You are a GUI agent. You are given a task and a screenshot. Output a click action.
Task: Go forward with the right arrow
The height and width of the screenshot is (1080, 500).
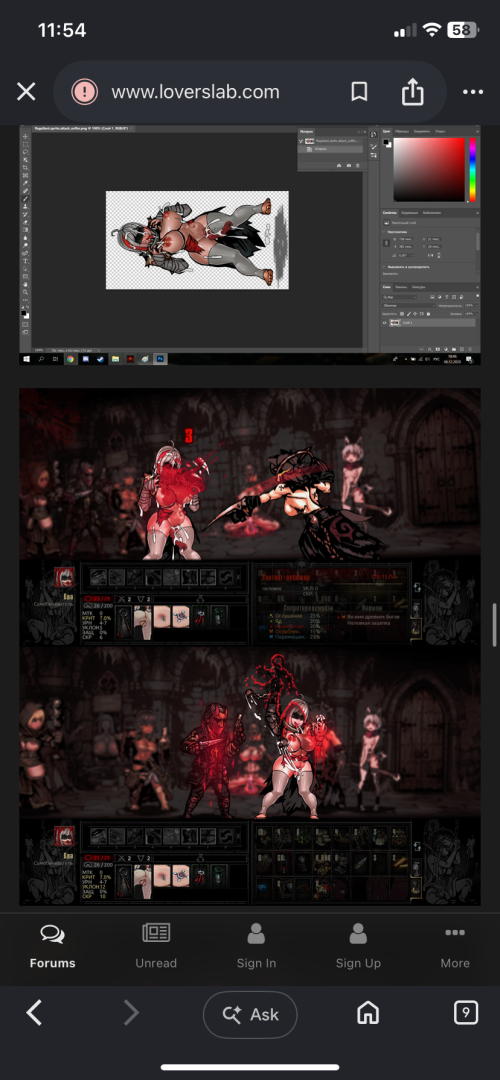131,1012
